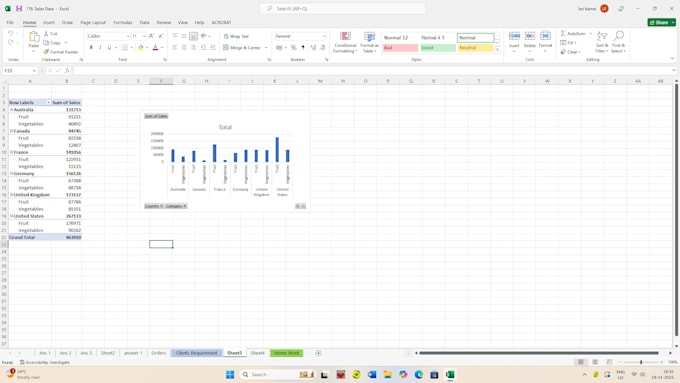The height and width of the screenshot is (383, 680).
Task: Collapse the Australia pivot group
Action: pyautogui.click(x=12, y=110)
